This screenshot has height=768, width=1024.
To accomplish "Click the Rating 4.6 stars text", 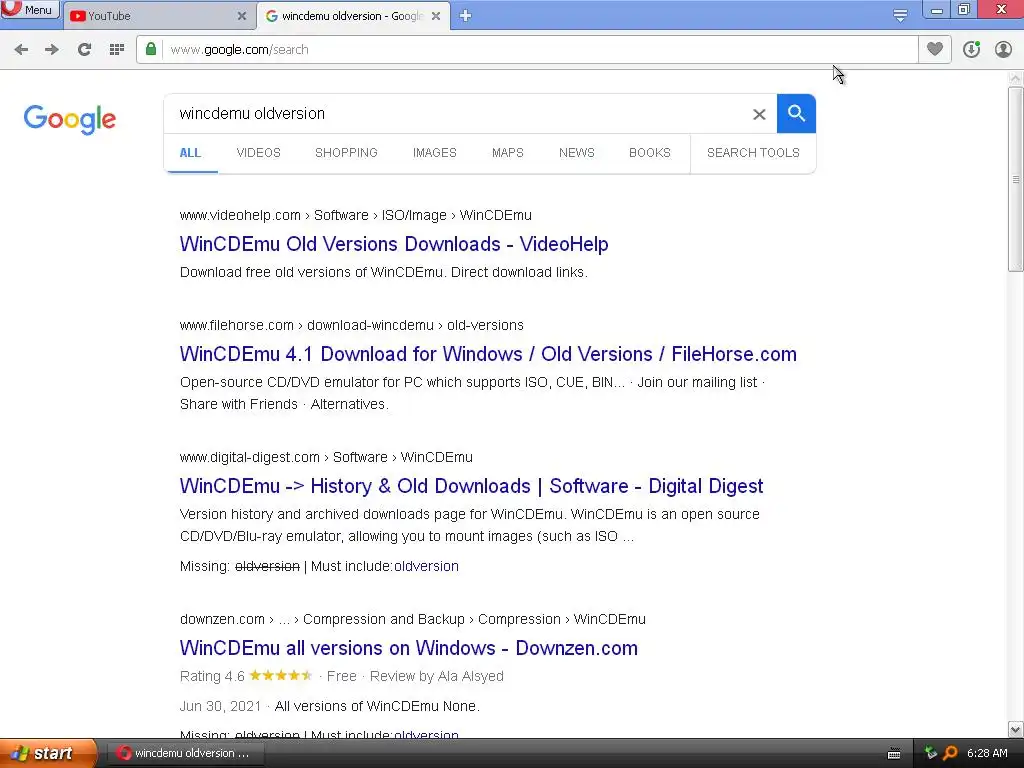I will (x=246, y=676).
